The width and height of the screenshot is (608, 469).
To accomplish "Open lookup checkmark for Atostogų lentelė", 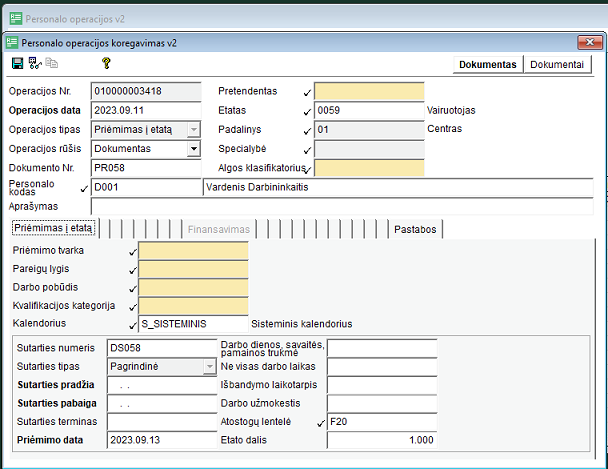I will point(321,422).
